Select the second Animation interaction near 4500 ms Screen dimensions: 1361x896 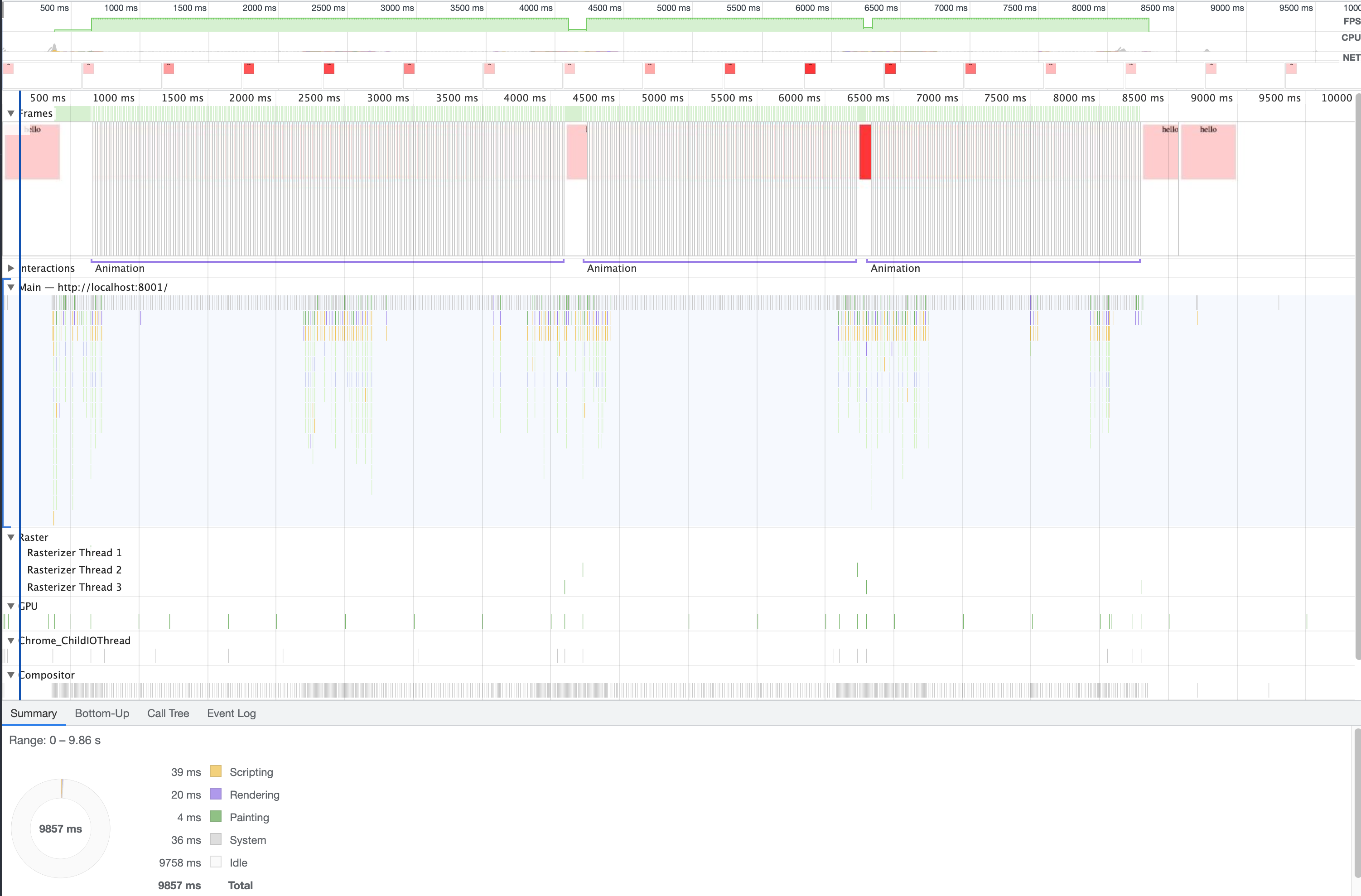(x=719, y=267)
